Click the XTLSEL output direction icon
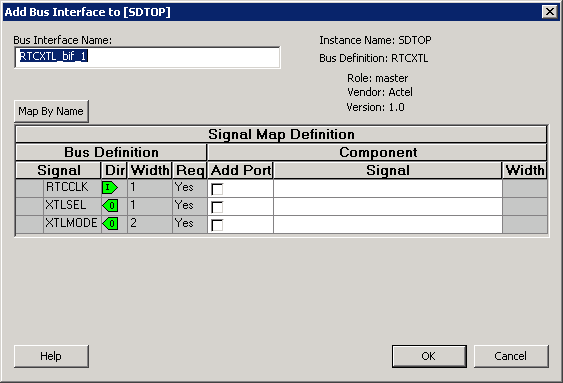 [110, 205]
